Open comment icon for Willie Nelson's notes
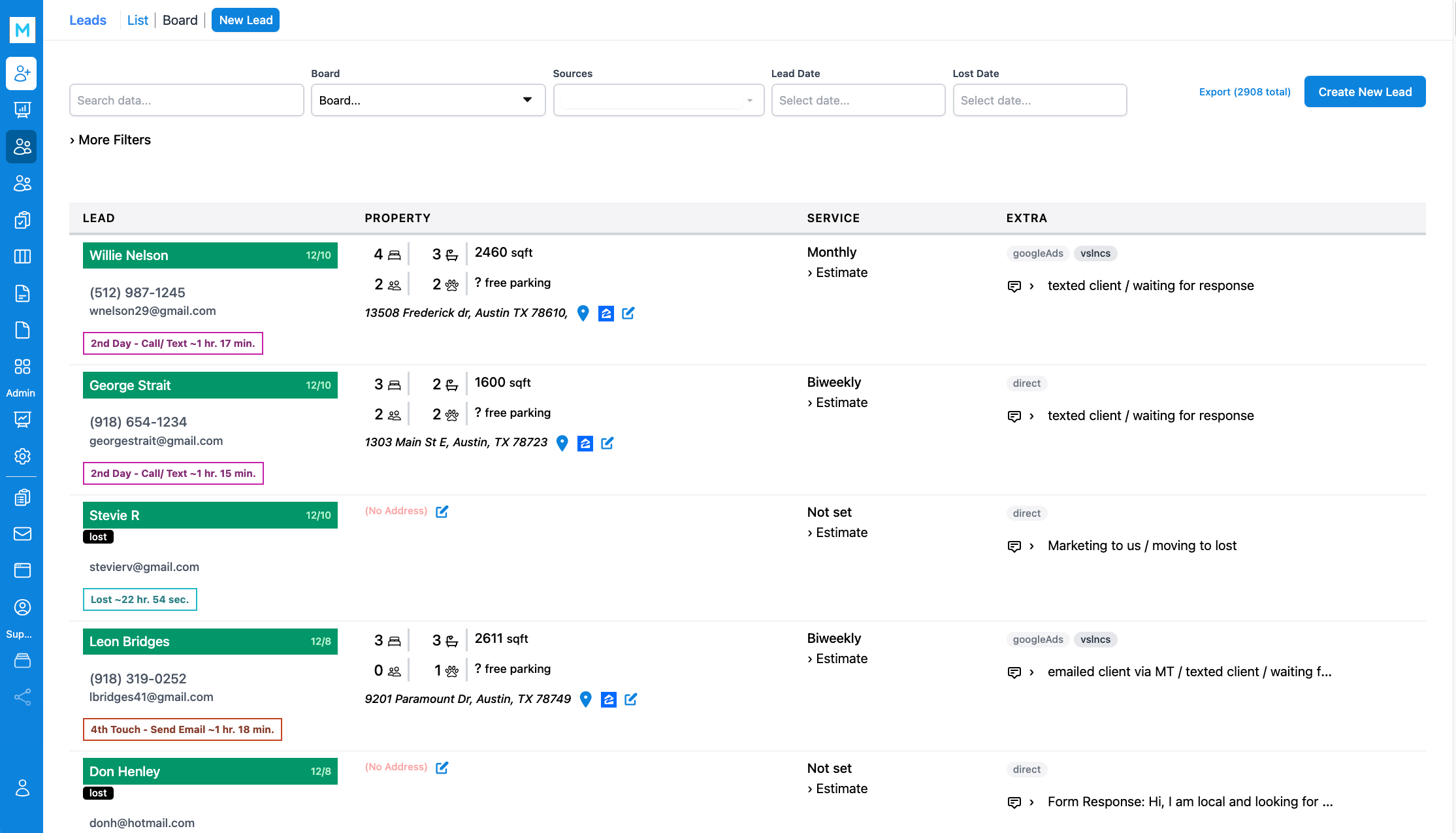 coord(1014,286)
